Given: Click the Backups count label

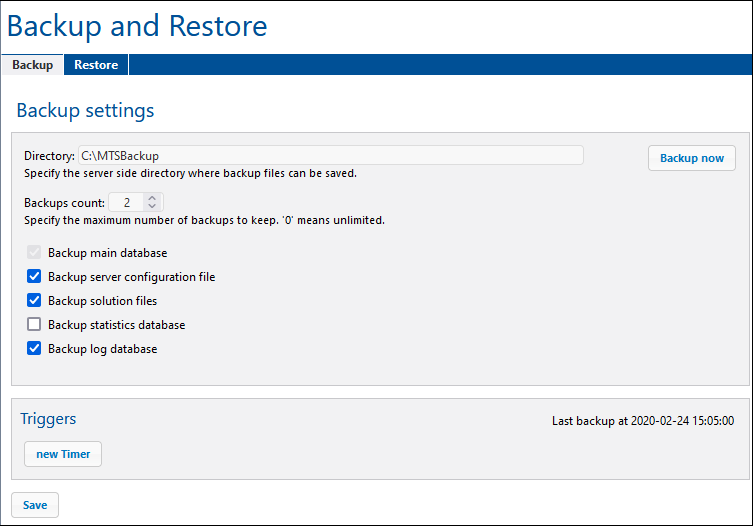Looking at the screenshot, I should [x=64, y=203].
